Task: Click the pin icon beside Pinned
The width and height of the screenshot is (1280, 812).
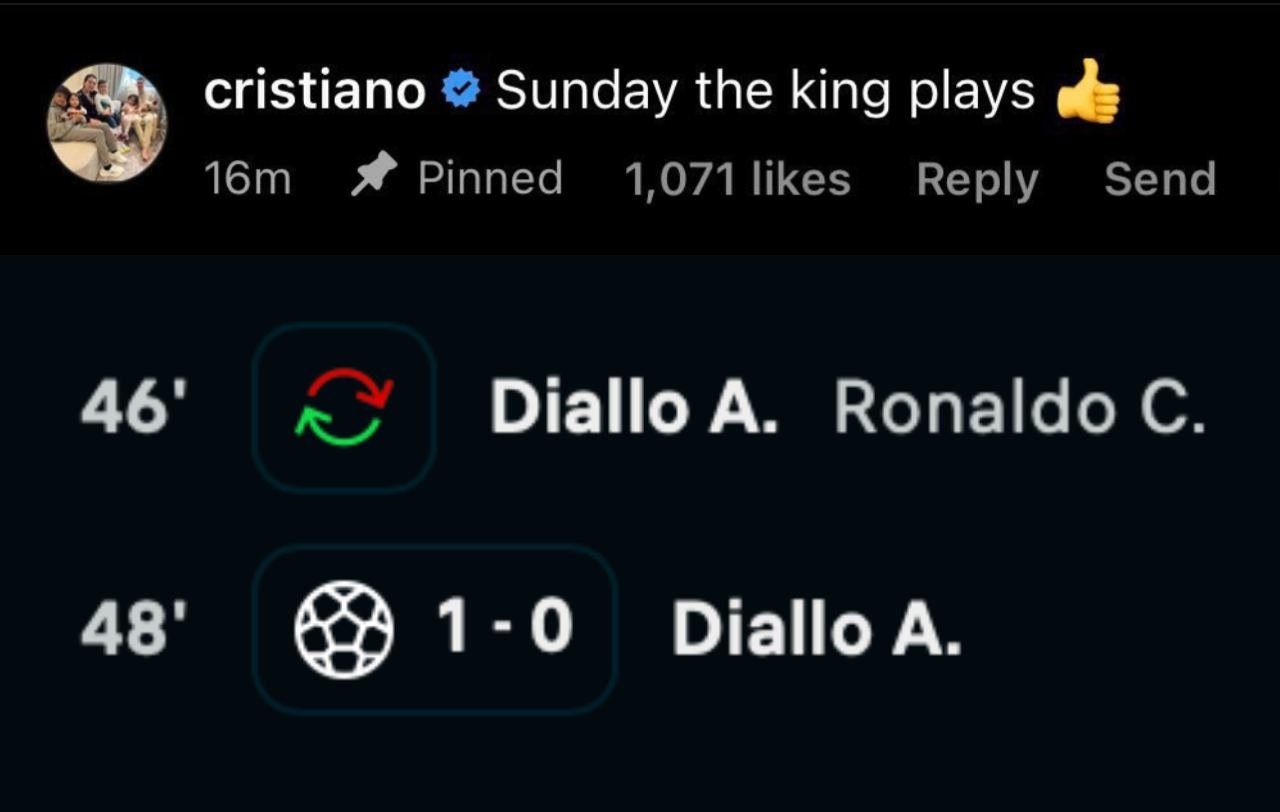Action: point(370,179)
